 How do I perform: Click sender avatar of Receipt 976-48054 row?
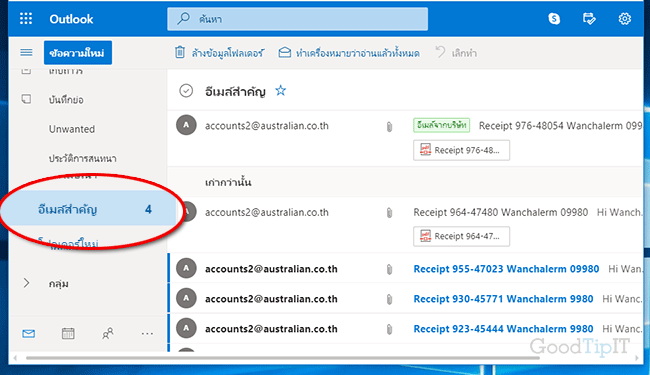coord(186,125)
